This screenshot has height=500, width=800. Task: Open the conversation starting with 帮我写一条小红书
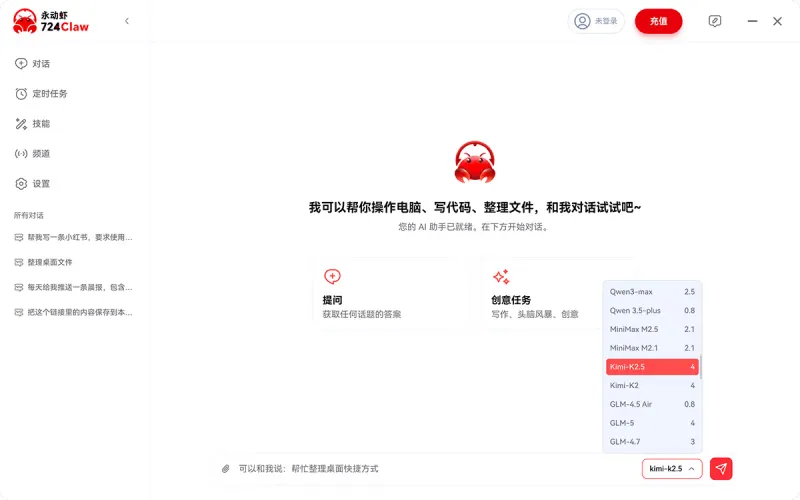coord(73,237)
